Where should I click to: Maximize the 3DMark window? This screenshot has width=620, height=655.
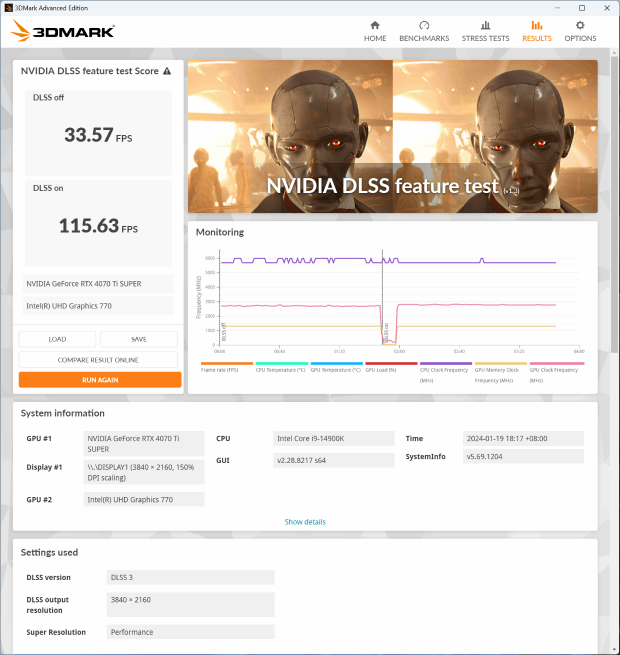[582, 8]
